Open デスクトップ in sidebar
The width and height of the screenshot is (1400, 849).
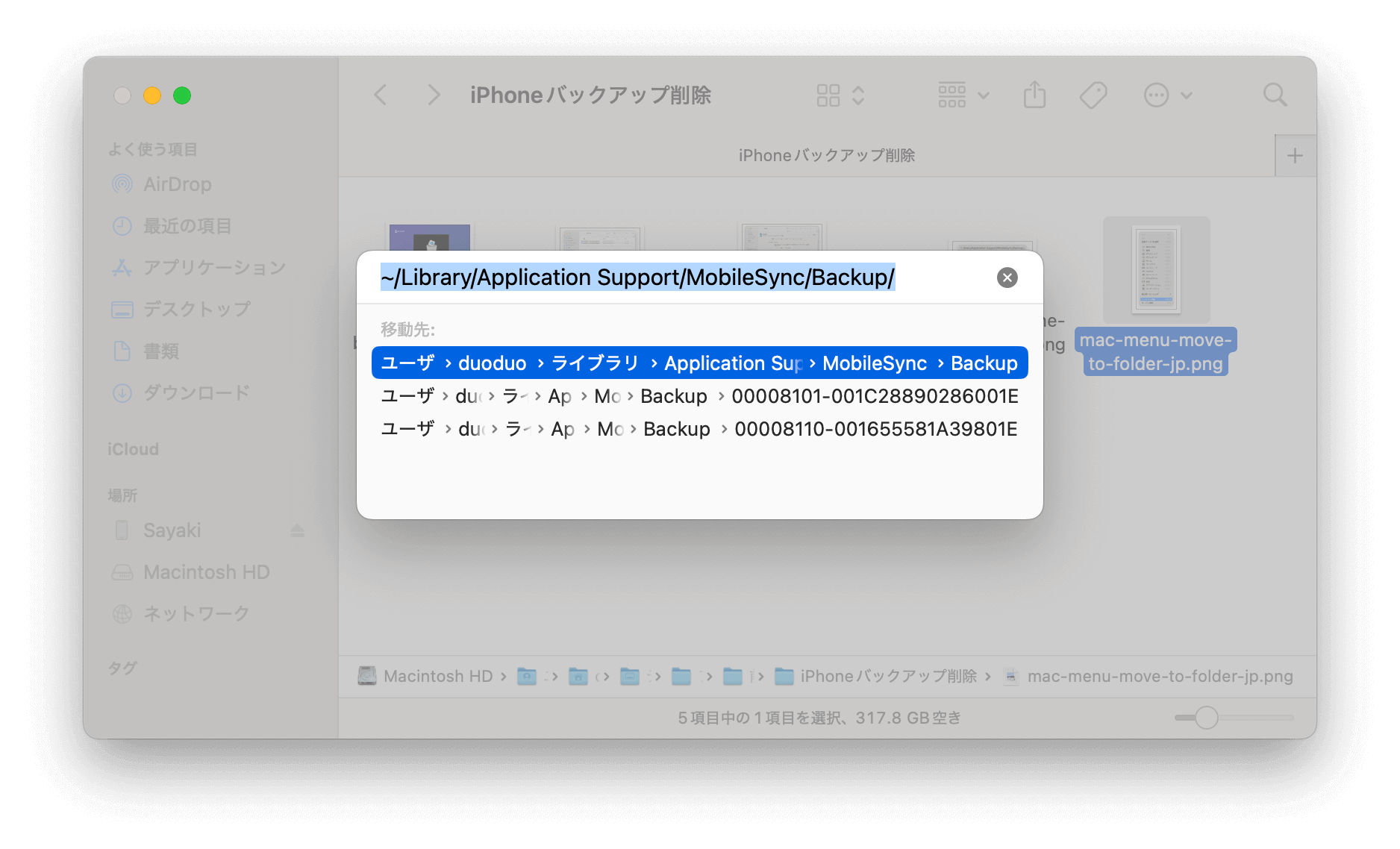[x=196, y=310]
